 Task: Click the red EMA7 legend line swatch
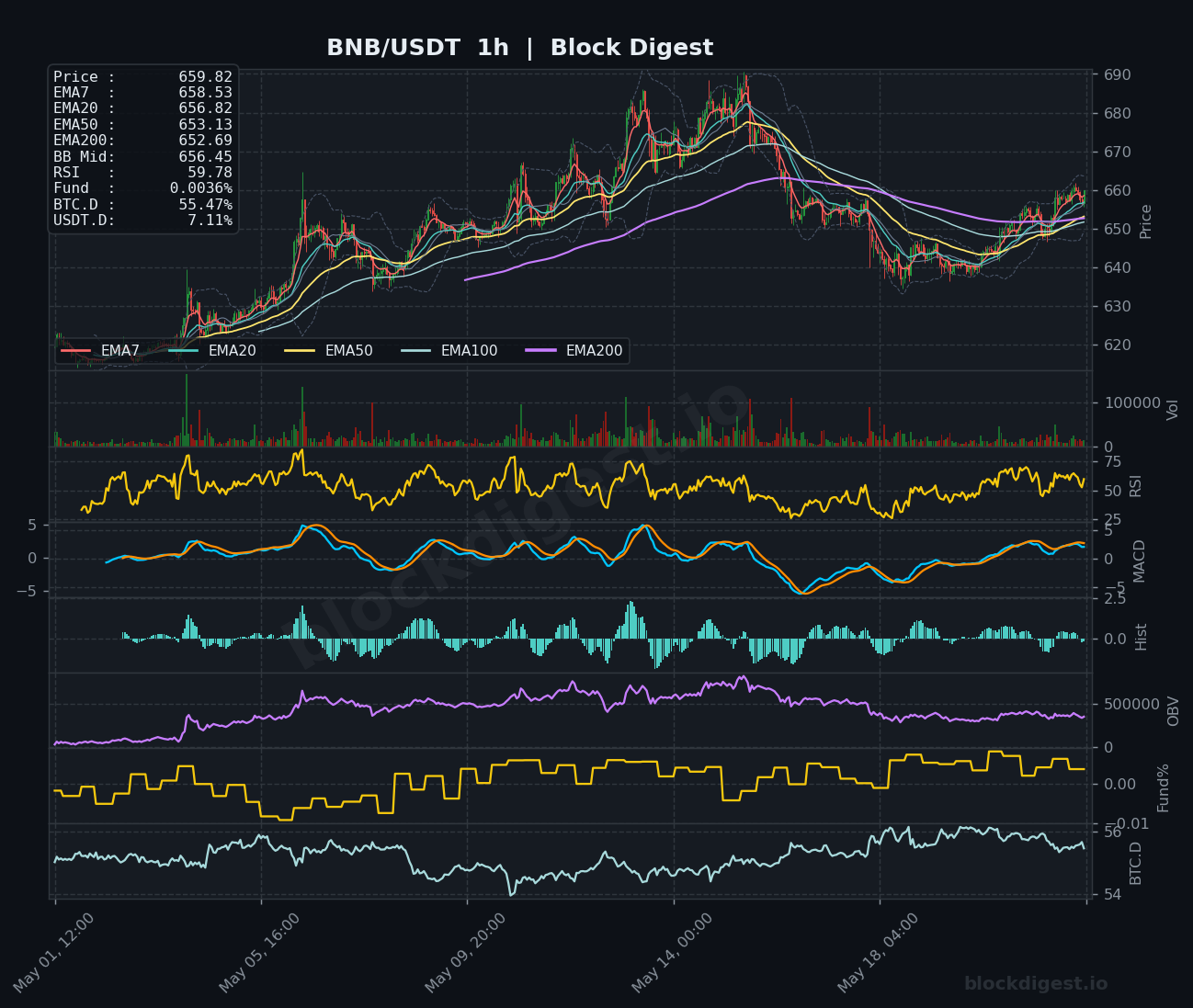[x=75, y=351]
